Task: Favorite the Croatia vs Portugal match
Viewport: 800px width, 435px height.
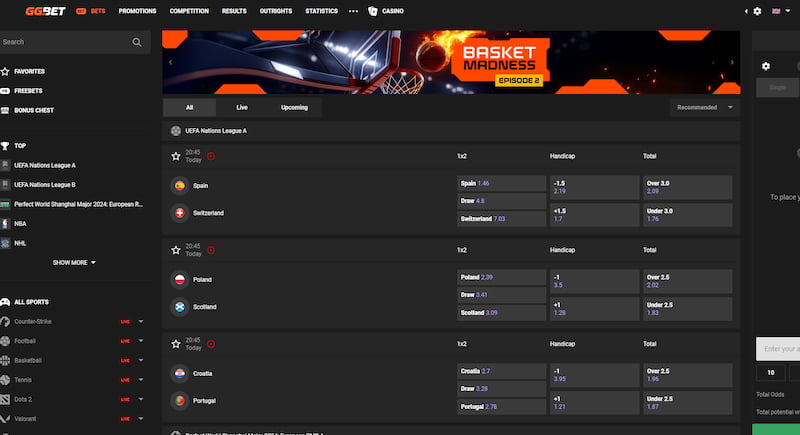Action: (176, 344)
